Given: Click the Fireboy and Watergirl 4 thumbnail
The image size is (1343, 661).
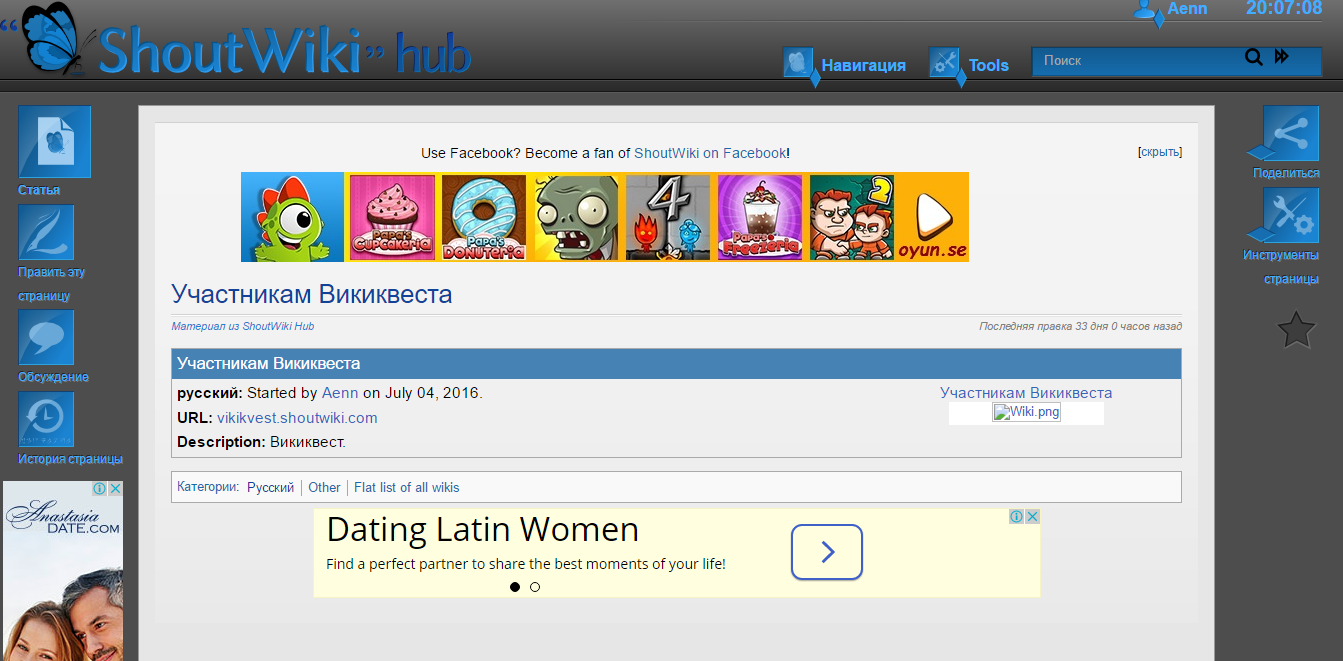Looking at the screenshot, I should [x=668, y=217].
